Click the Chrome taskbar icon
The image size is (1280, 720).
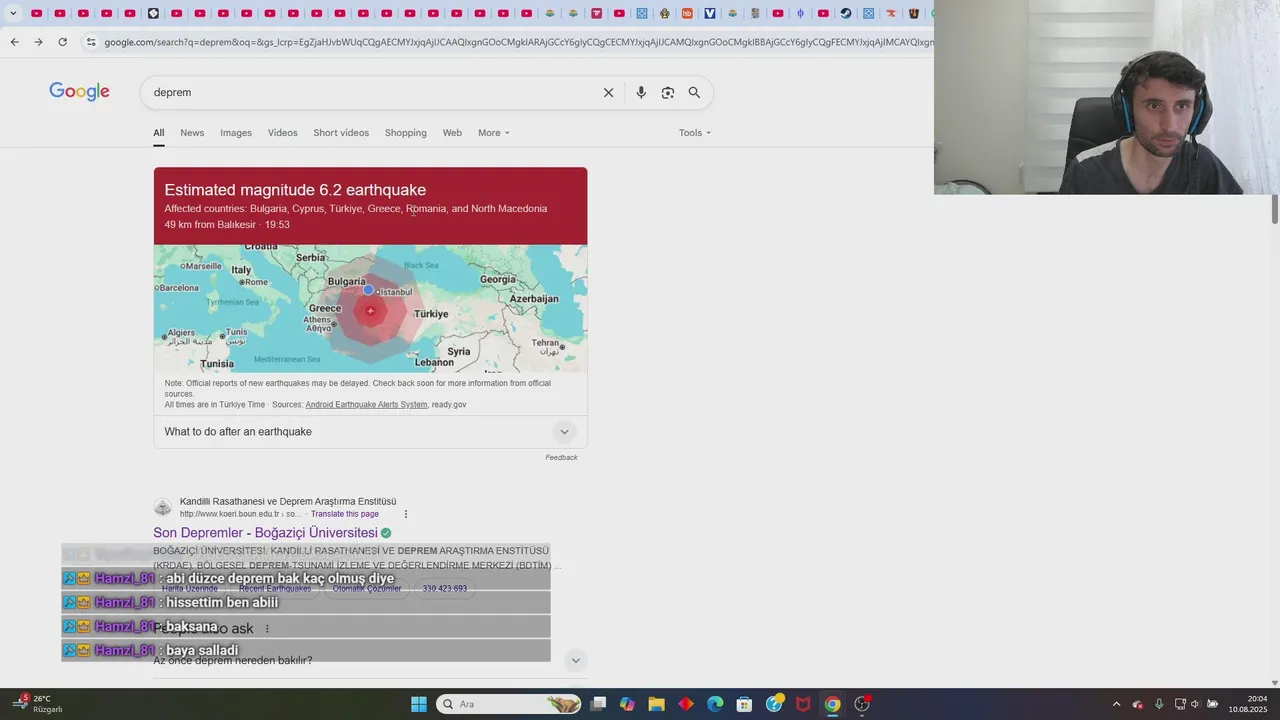click(832, 704)
